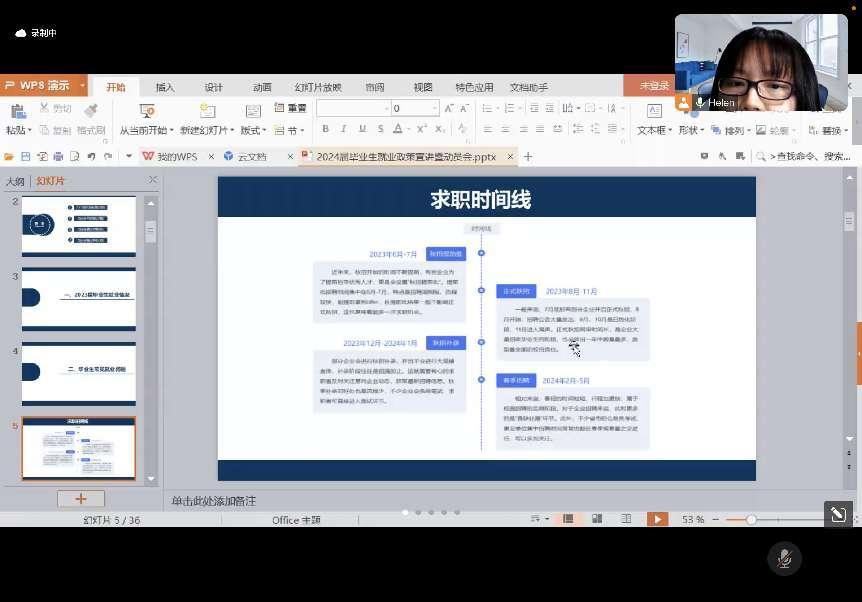Click the Format Painter (格式刷) icon
The width and height of the screenshot is (862, 602).
point(91,112)
